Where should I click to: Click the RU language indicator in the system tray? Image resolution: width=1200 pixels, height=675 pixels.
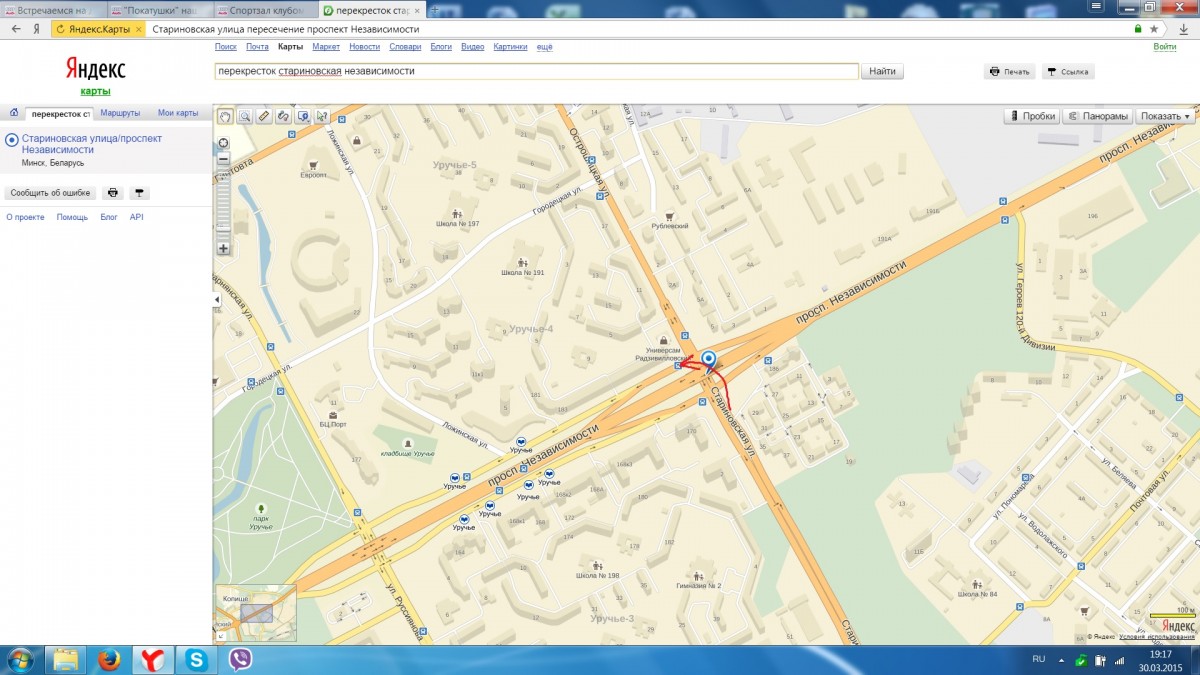(x=1038, y=659)
